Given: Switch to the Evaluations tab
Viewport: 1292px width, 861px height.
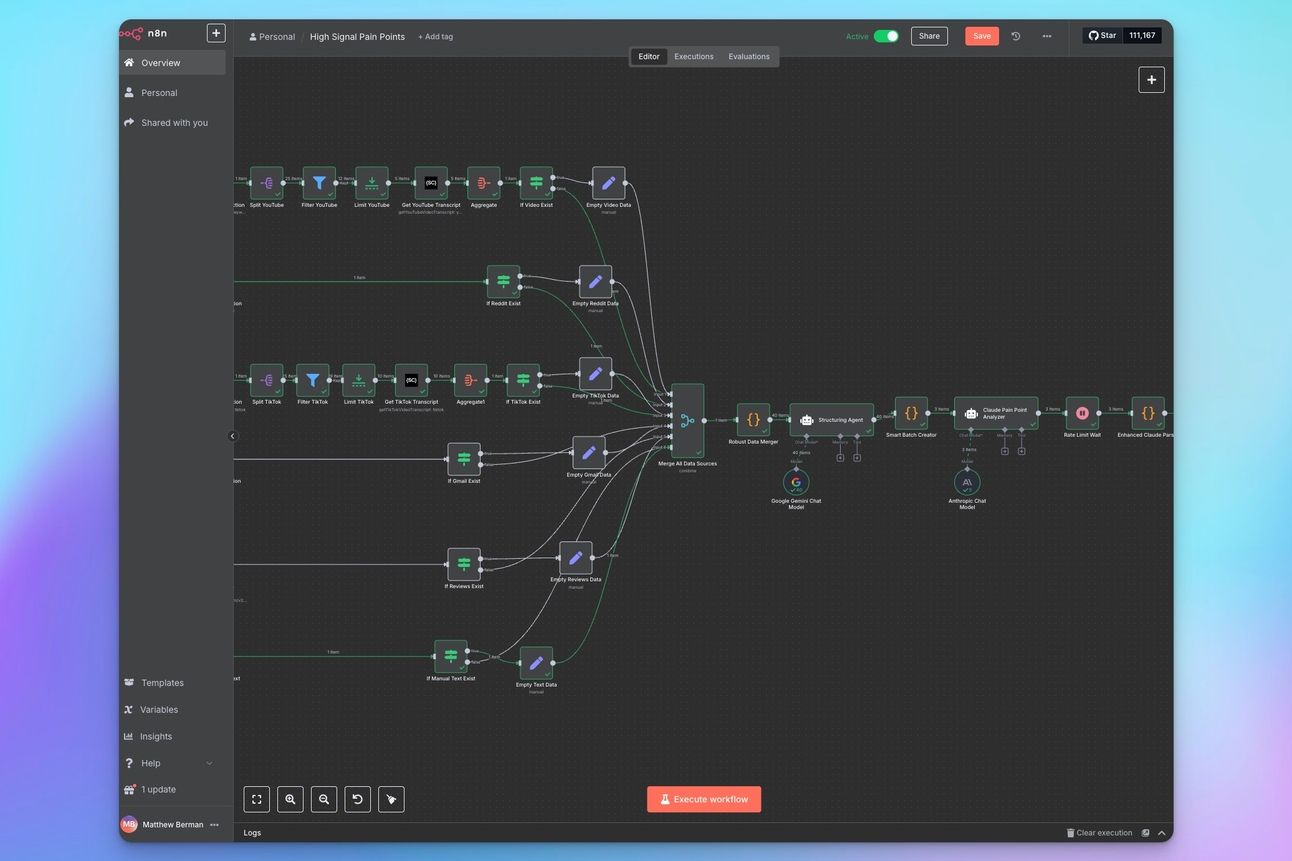Looking at the screenshot, I should click(x=749, y=57).
